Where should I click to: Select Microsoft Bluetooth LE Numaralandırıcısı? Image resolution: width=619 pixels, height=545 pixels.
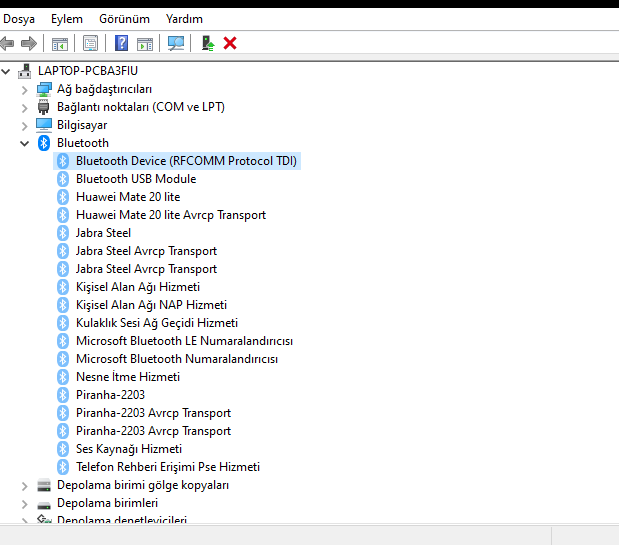pyautogui.click(x=184, y=341)
